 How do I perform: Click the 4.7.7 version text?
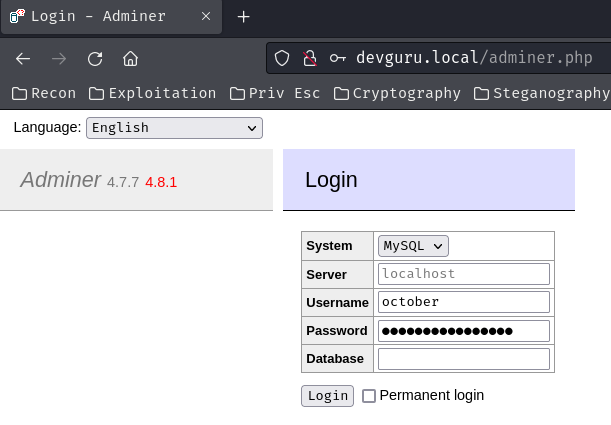click(x=123, y=182)
